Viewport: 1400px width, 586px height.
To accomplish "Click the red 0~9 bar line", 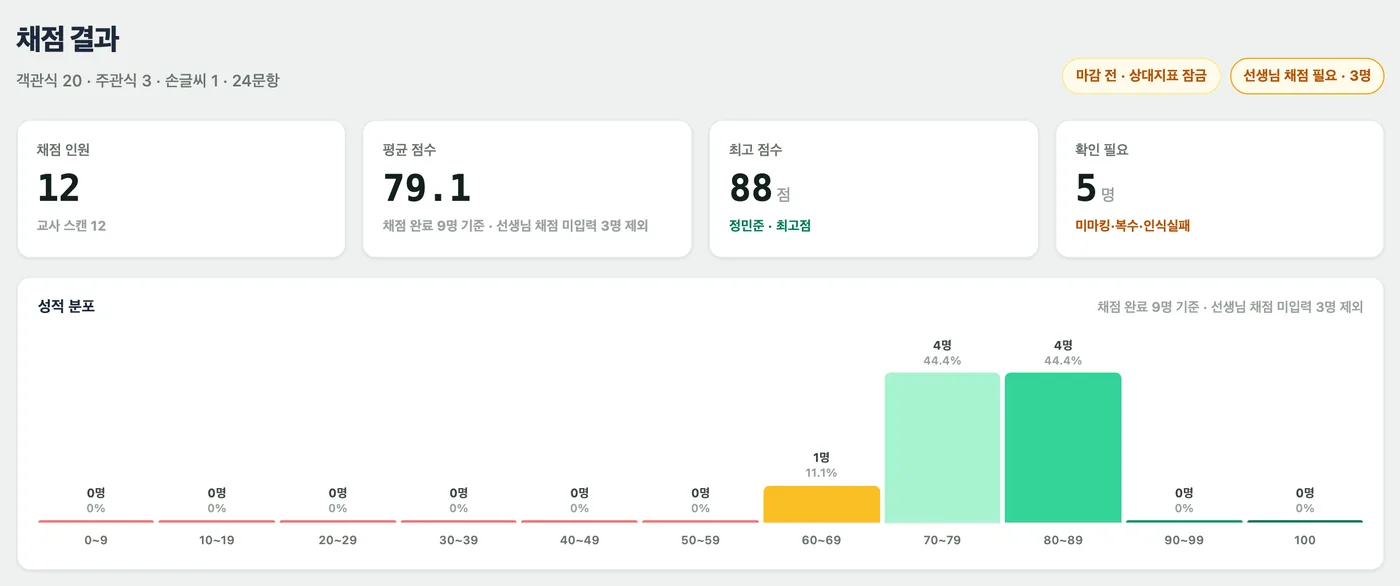I will click(x=96, y=521).
